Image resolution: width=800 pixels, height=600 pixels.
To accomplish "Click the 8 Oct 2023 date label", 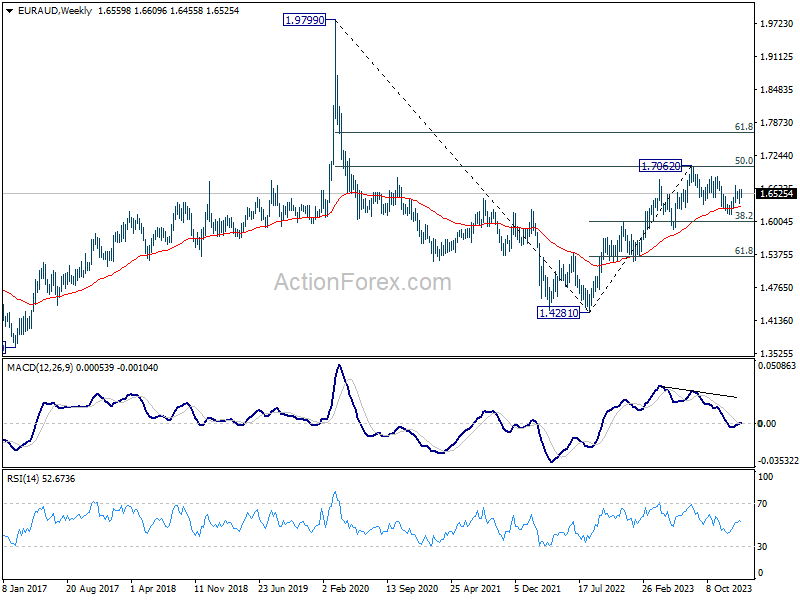I will point(729,588).
